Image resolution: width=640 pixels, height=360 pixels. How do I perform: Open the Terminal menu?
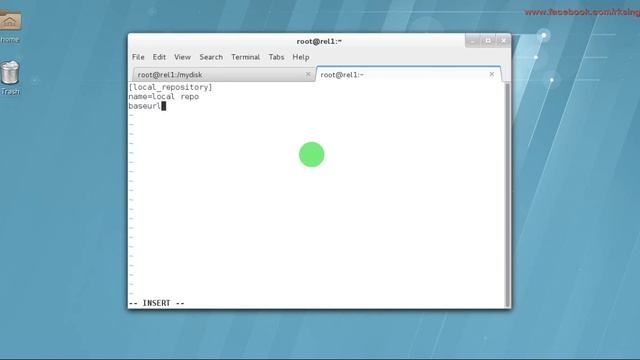[x=245, y=57]
